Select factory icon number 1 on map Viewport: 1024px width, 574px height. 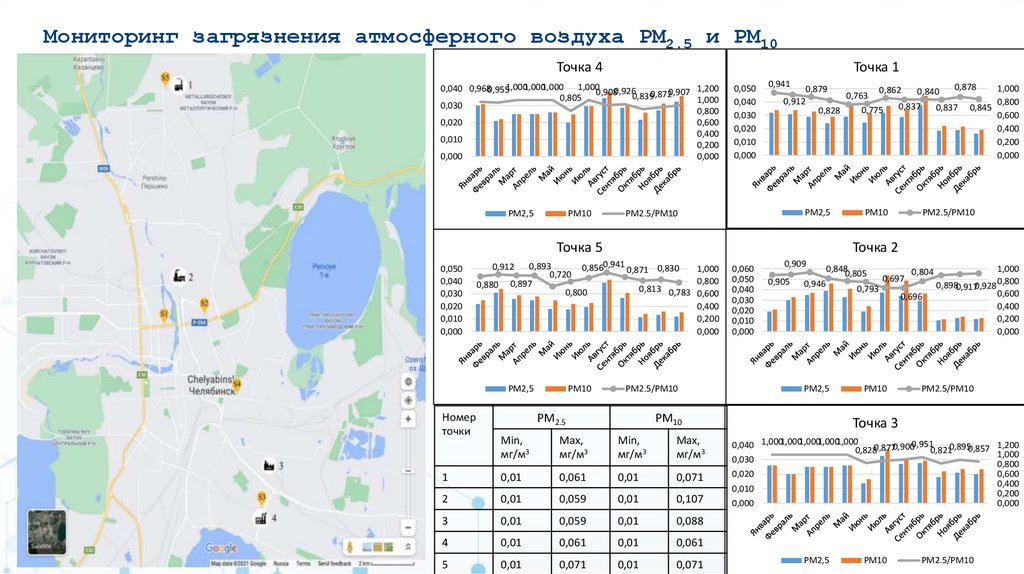click(178, 86)
